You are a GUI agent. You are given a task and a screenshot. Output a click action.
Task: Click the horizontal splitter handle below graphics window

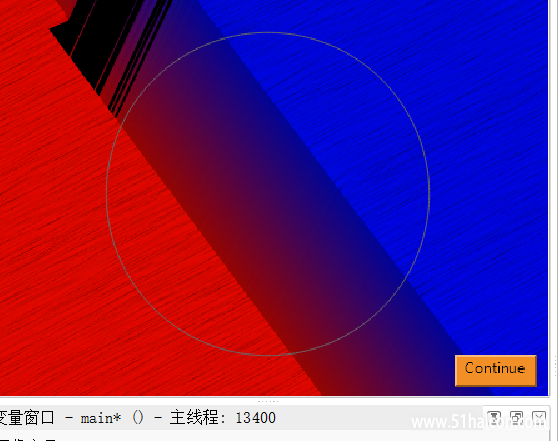point(268,401)
